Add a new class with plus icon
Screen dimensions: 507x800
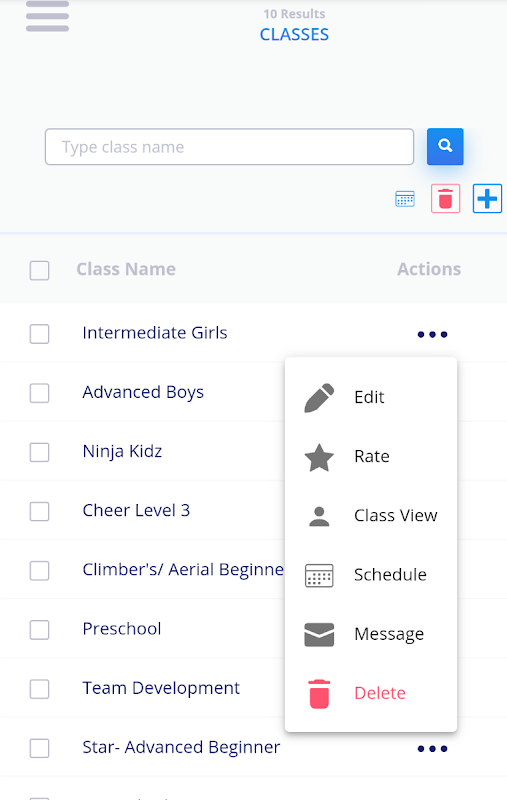[x=487, y=198]
